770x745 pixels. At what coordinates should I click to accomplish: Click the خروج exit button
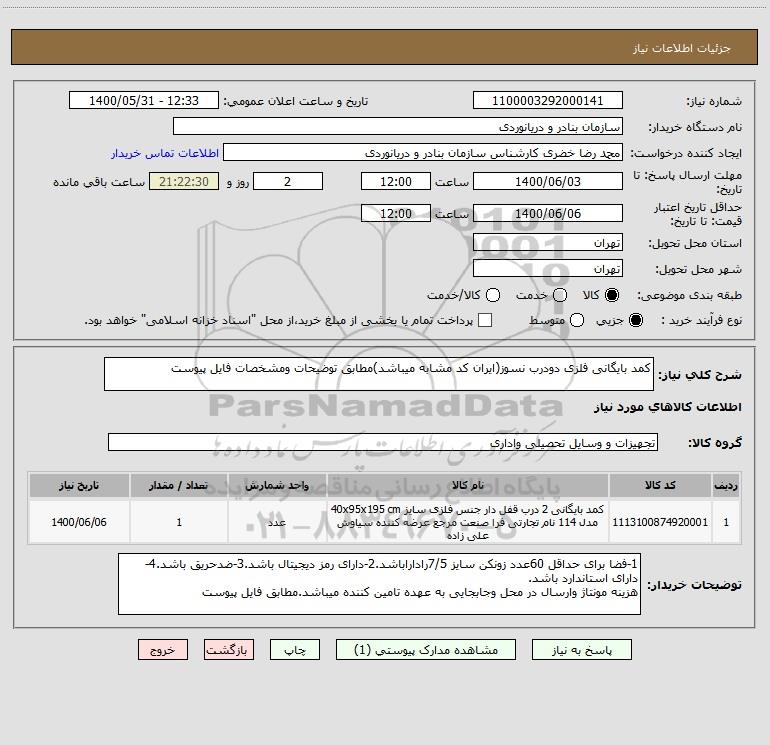click(x=163, y=650)
